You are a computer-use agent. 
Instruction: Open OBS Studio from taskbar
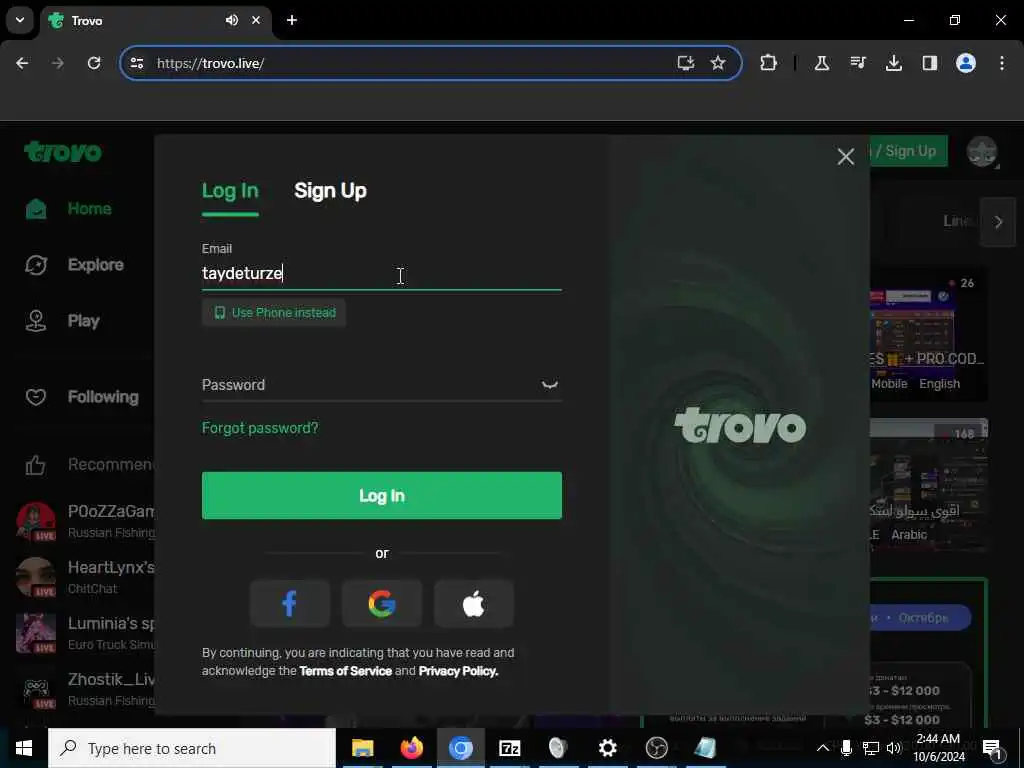pos(656,748)
